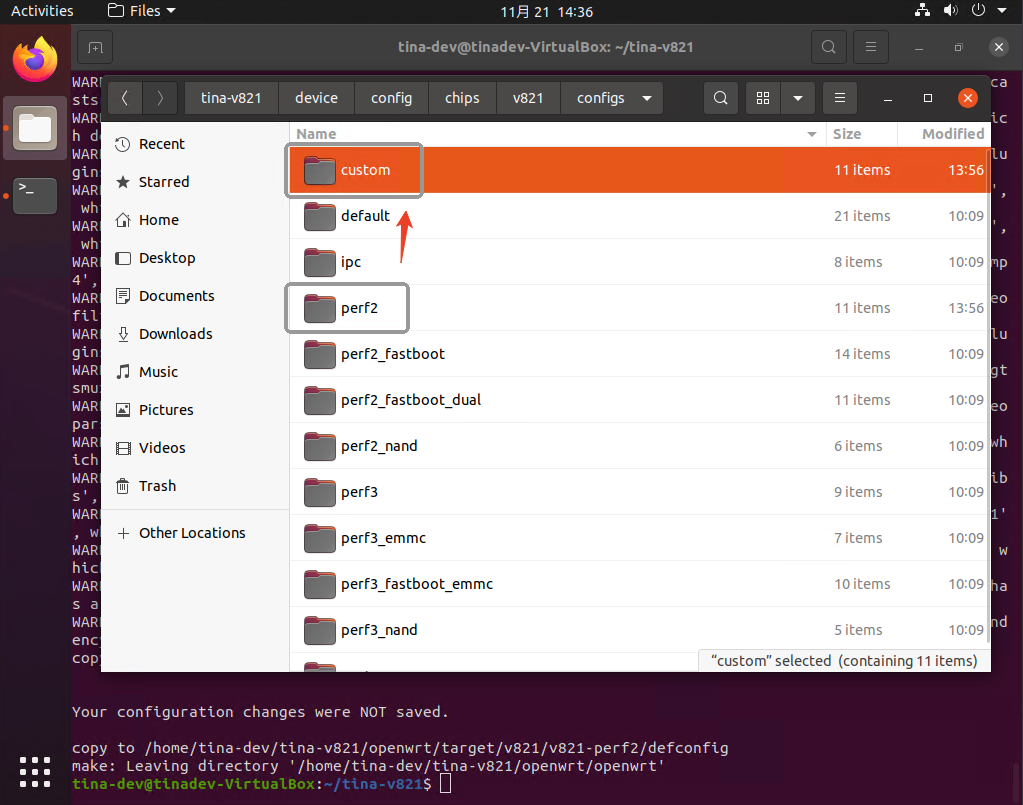Expand the view options dropdown arrow

tap(797, 98)
